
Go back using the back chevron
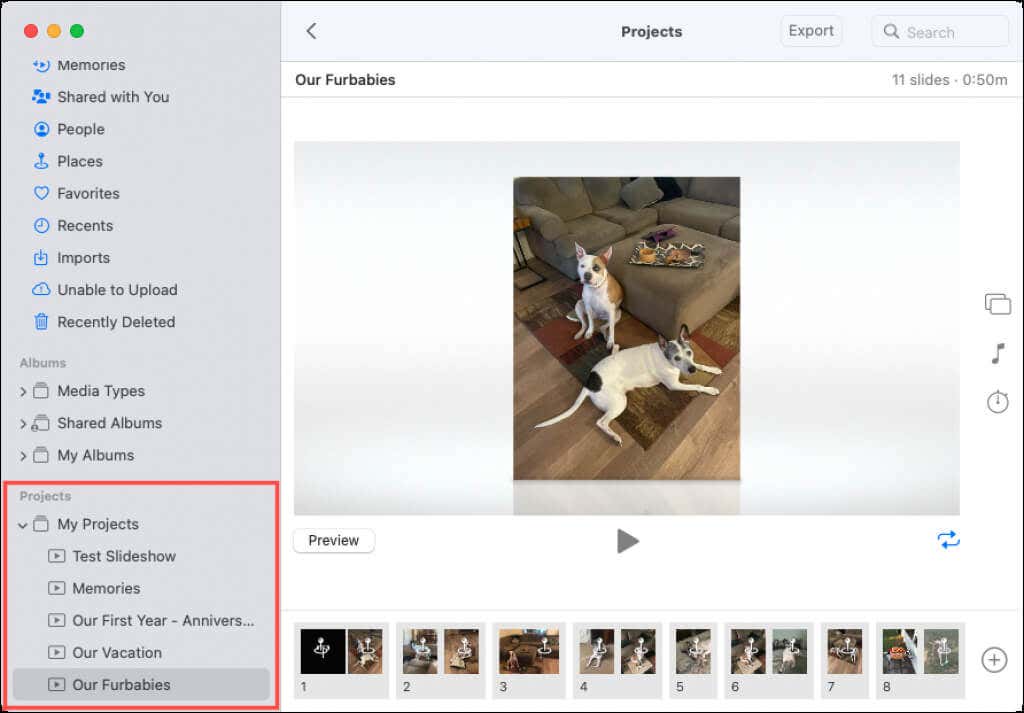click(x=312, y=31)
